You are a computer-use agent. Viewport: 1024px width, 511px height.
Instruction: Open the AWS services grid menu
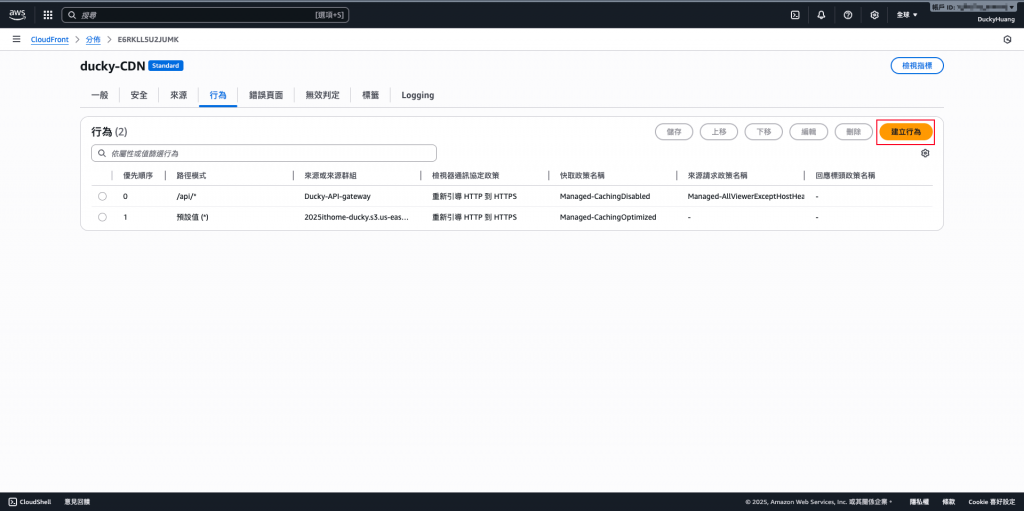click(x=48, y=14)
